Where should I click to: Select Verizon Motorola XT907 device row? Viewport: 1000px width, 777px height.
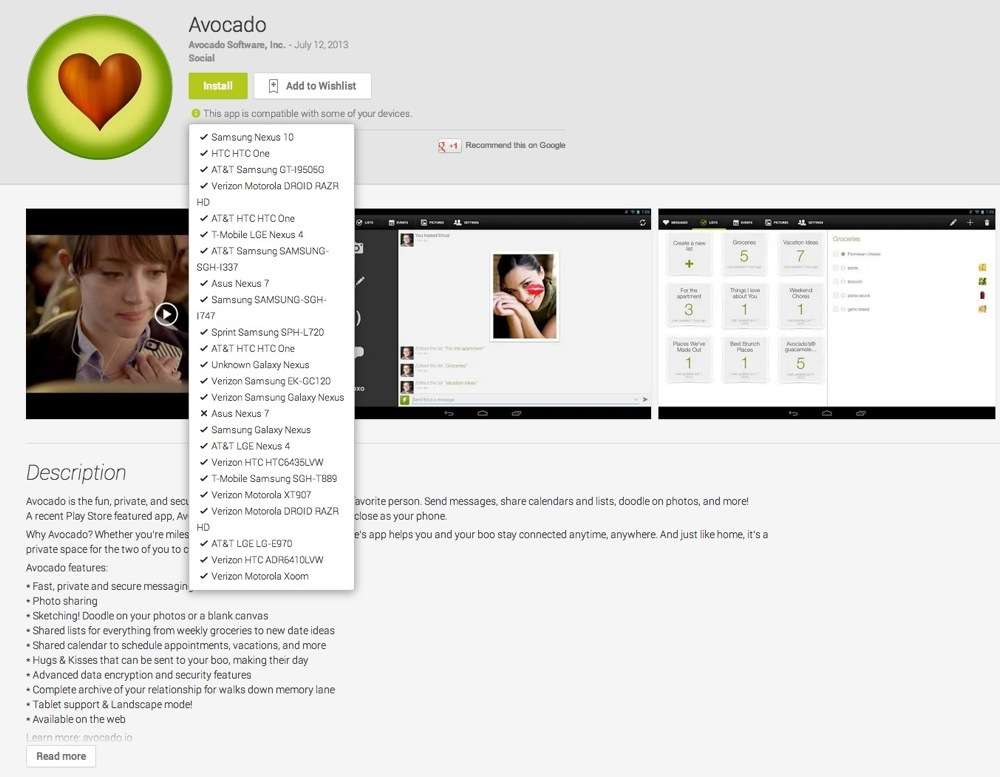(x=255, y=494)
